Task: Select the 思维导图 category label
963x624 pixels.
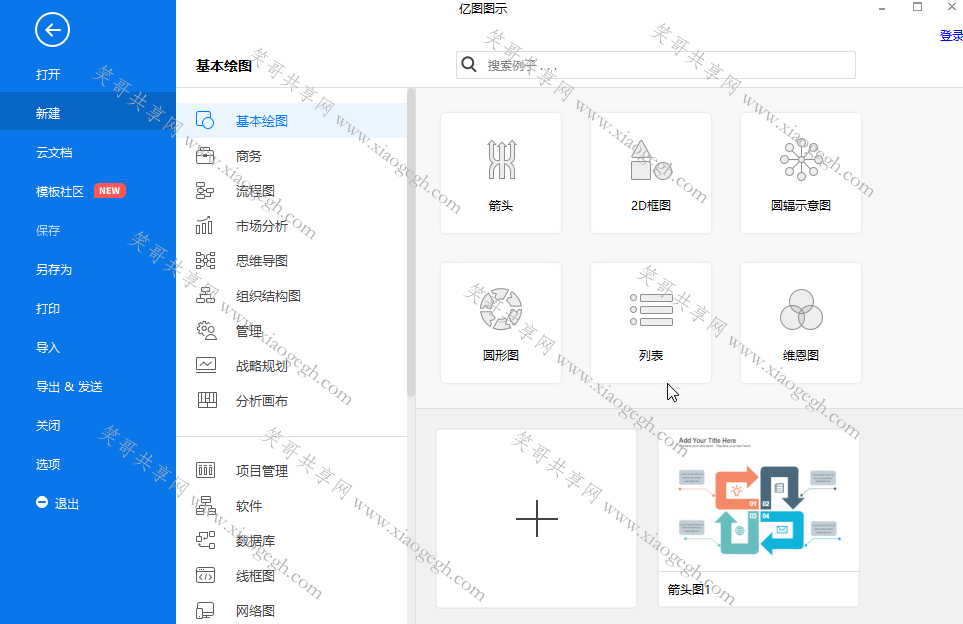Action: pos(262,261)
